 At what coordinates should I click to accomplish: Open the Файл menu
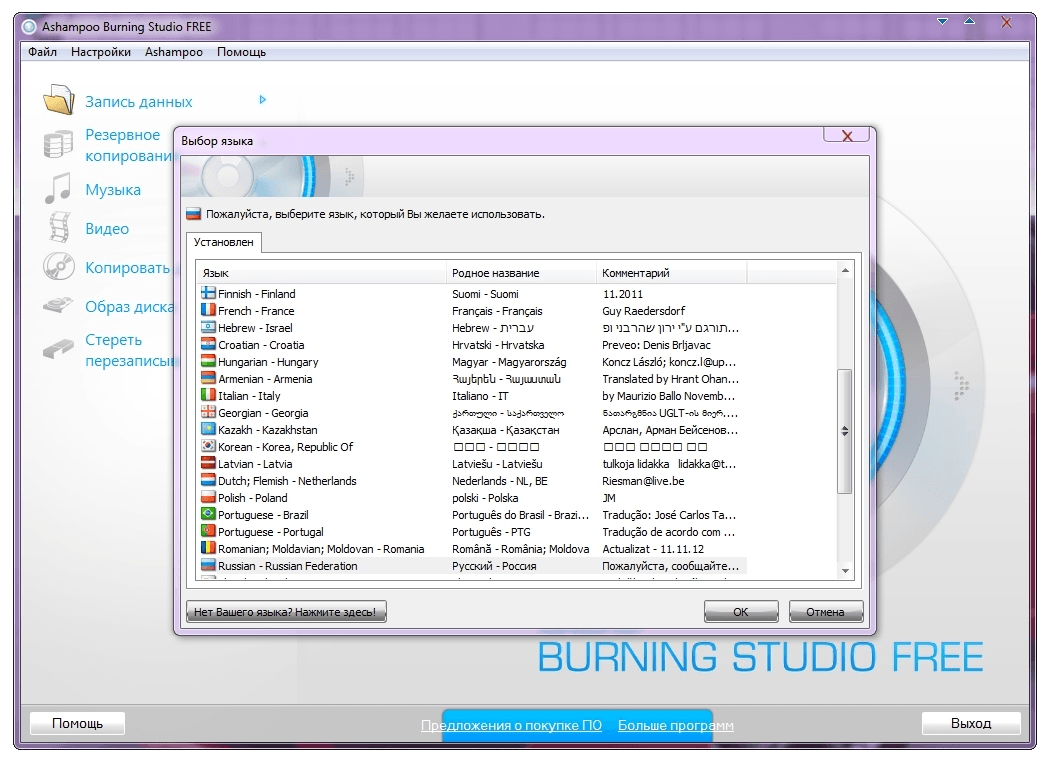[42, 52]
